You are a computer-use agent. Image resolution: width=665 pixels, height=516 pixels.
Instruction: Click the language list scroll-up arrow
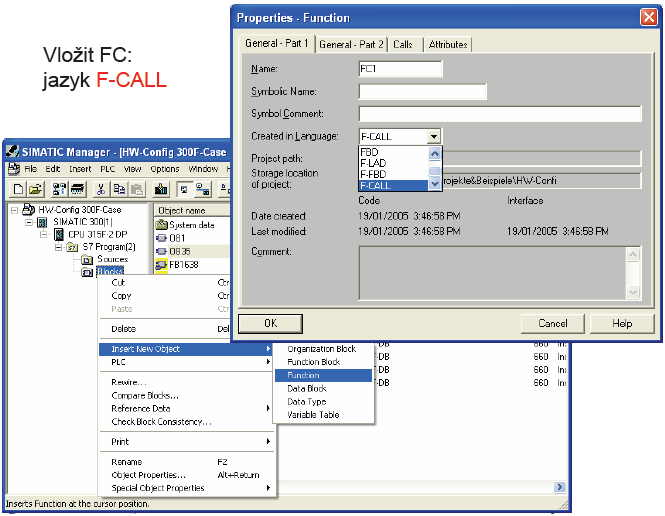point(435,153)
